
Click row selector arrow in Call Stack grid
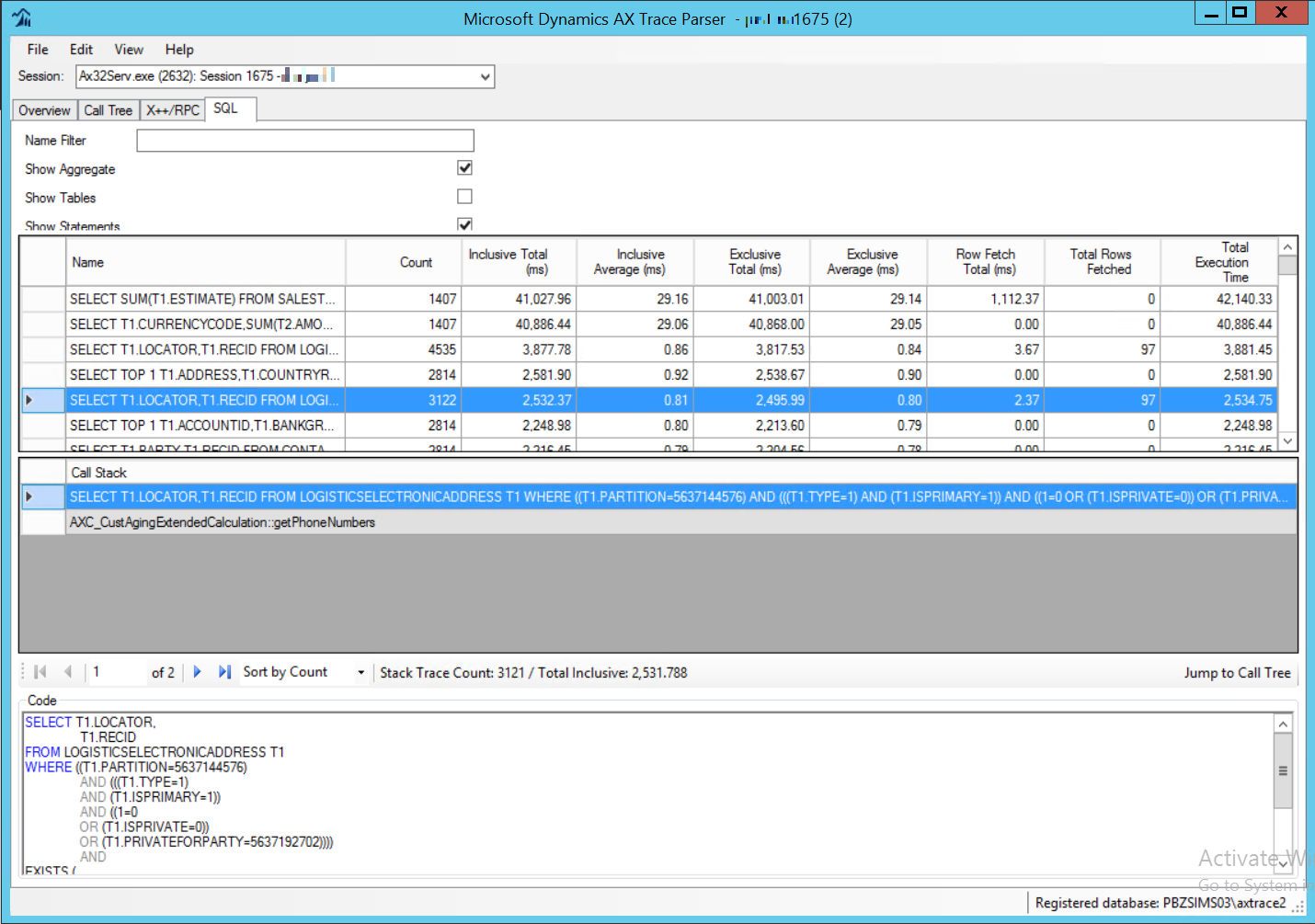tap(29, 496)
